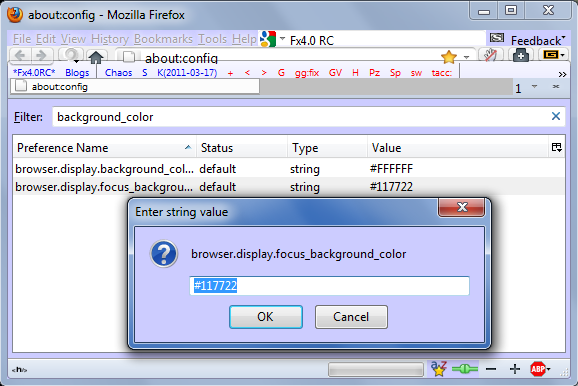578x386 pixels.
Task: Adjust the green zoom slider in status bar
Action: (x=464, y=368)
